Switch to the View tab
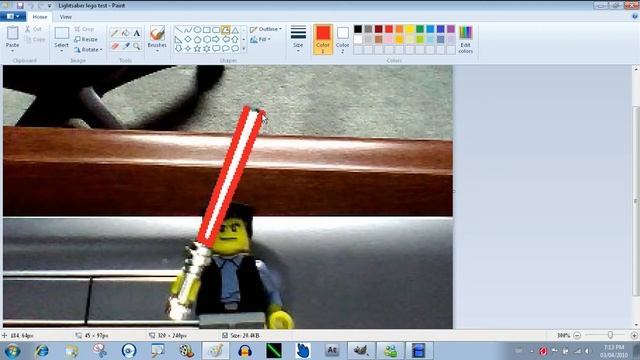The width and height of the screenshot is (640, 360). [x=65, y=17]
